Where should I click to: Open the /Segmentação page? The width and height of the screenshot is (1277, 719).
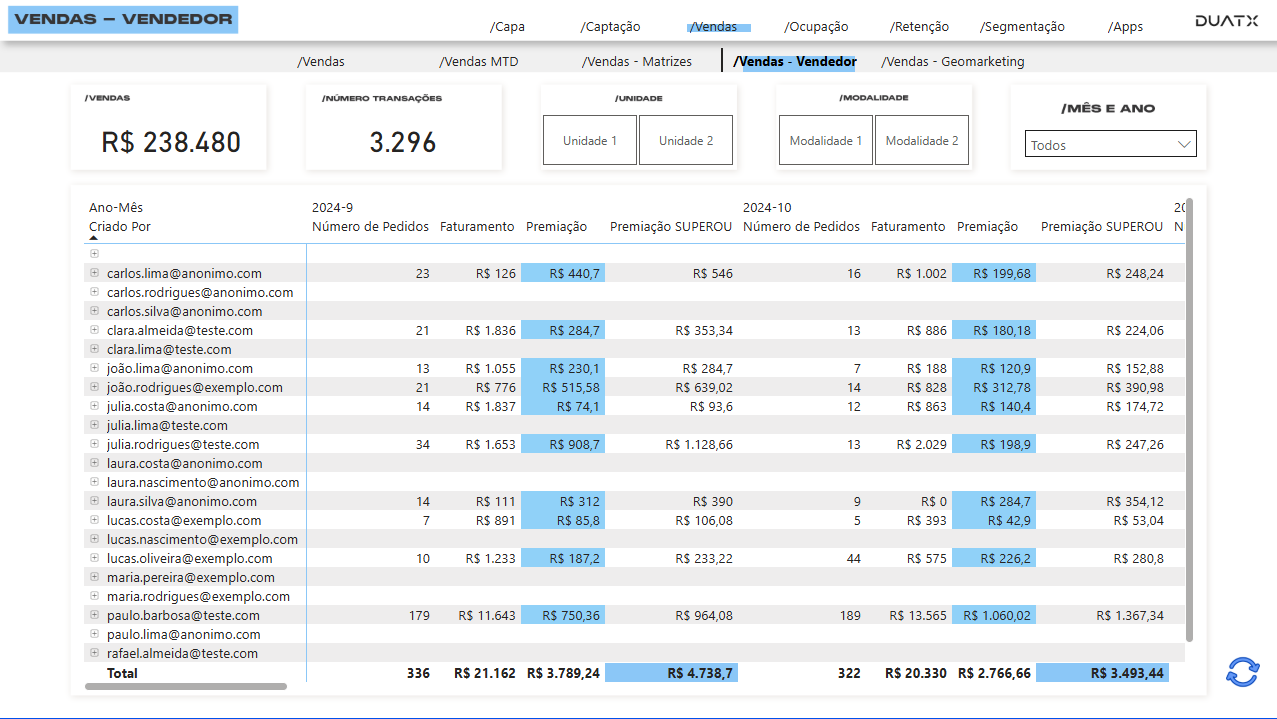pos(1021,26)
